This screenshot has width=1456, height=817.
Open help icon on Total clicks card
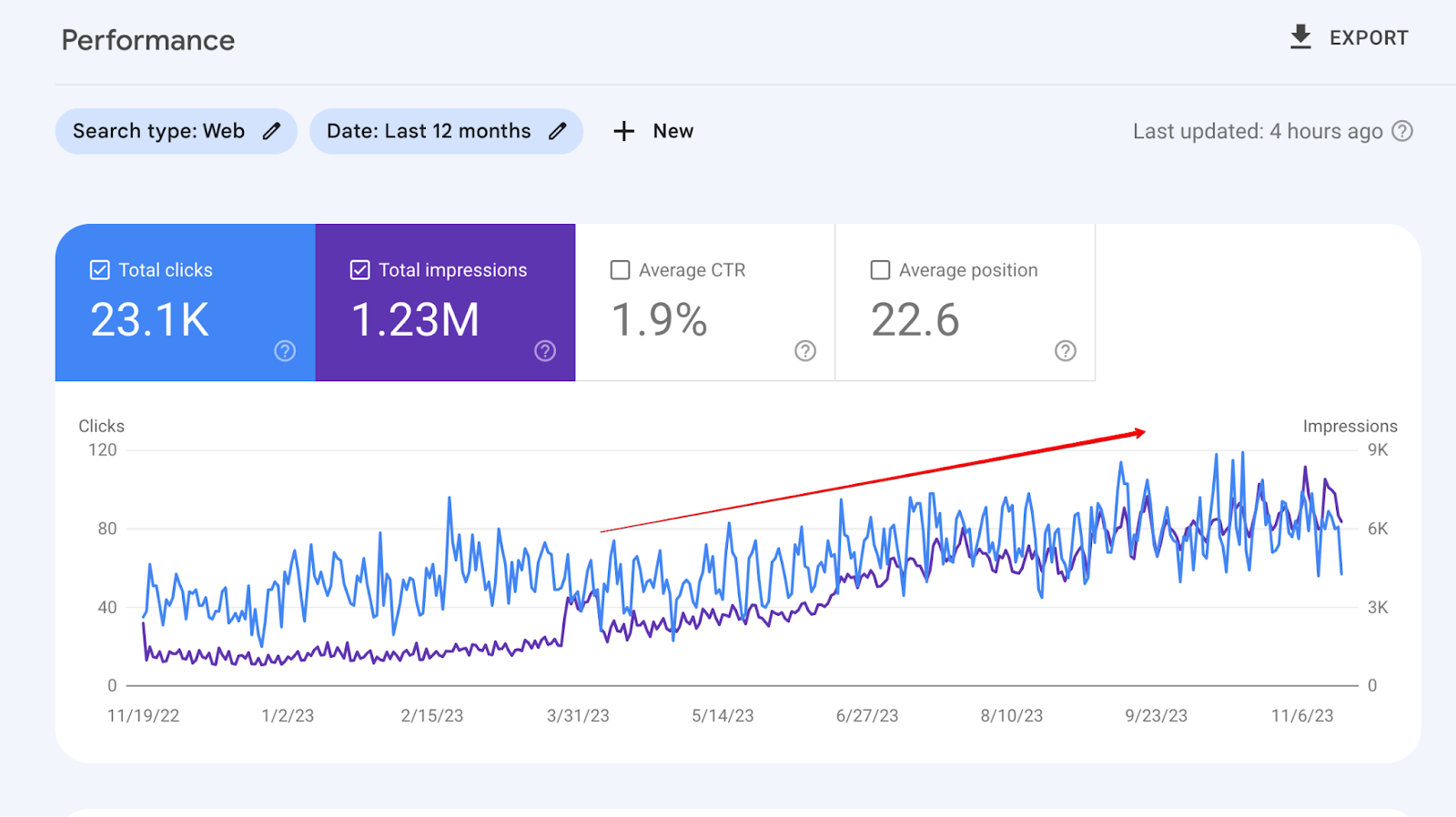(x=285, y=351)
